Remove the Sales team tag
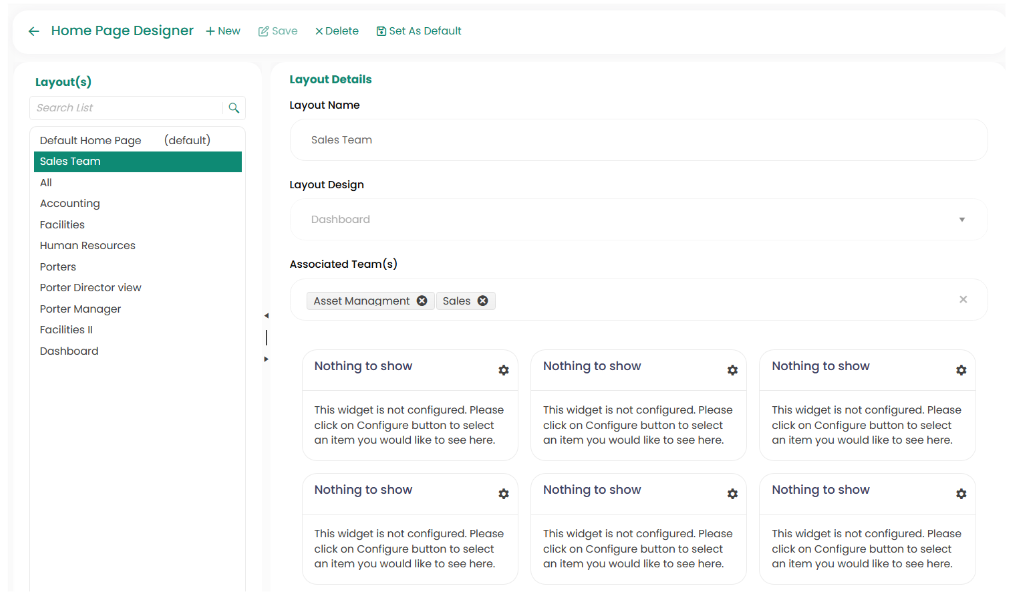1023x598 pixels. tap(483, 301)
